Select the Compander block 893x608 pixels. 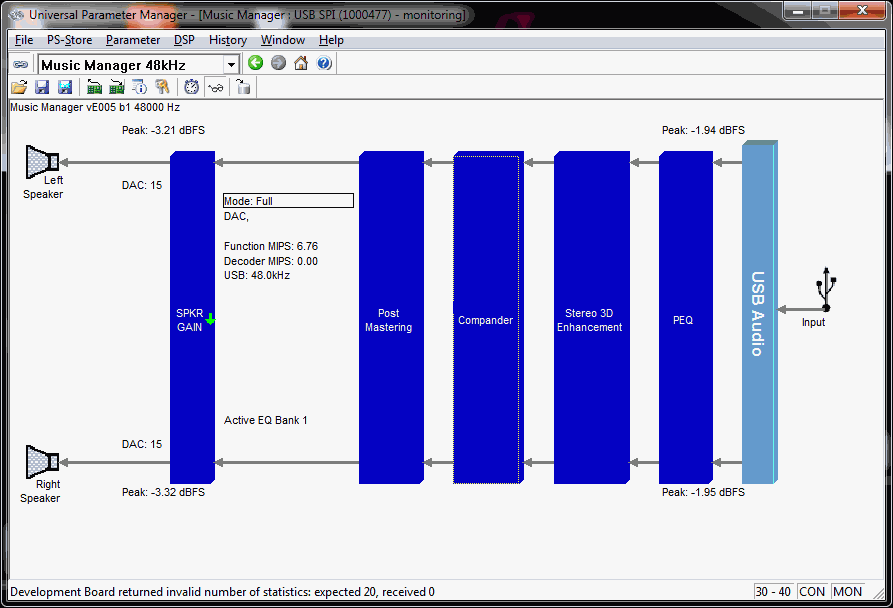point(486,320)
